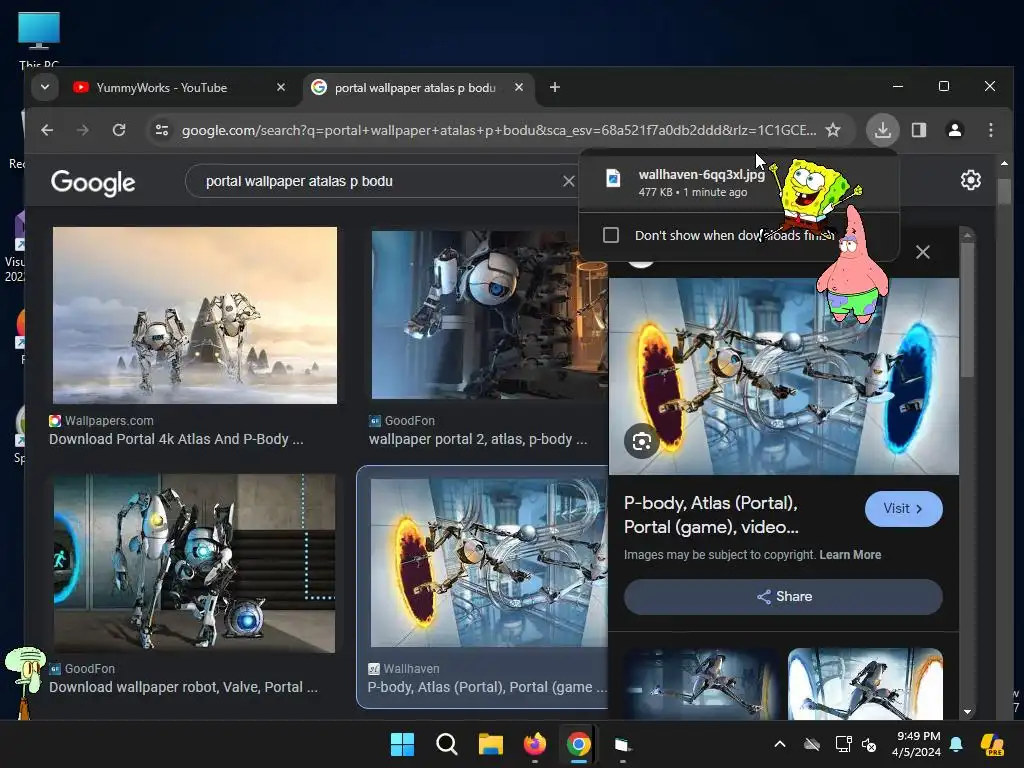The width and height of the screenshot is (1024, 768).
Task: Click the Google search input field
Action: click(381, 181)
